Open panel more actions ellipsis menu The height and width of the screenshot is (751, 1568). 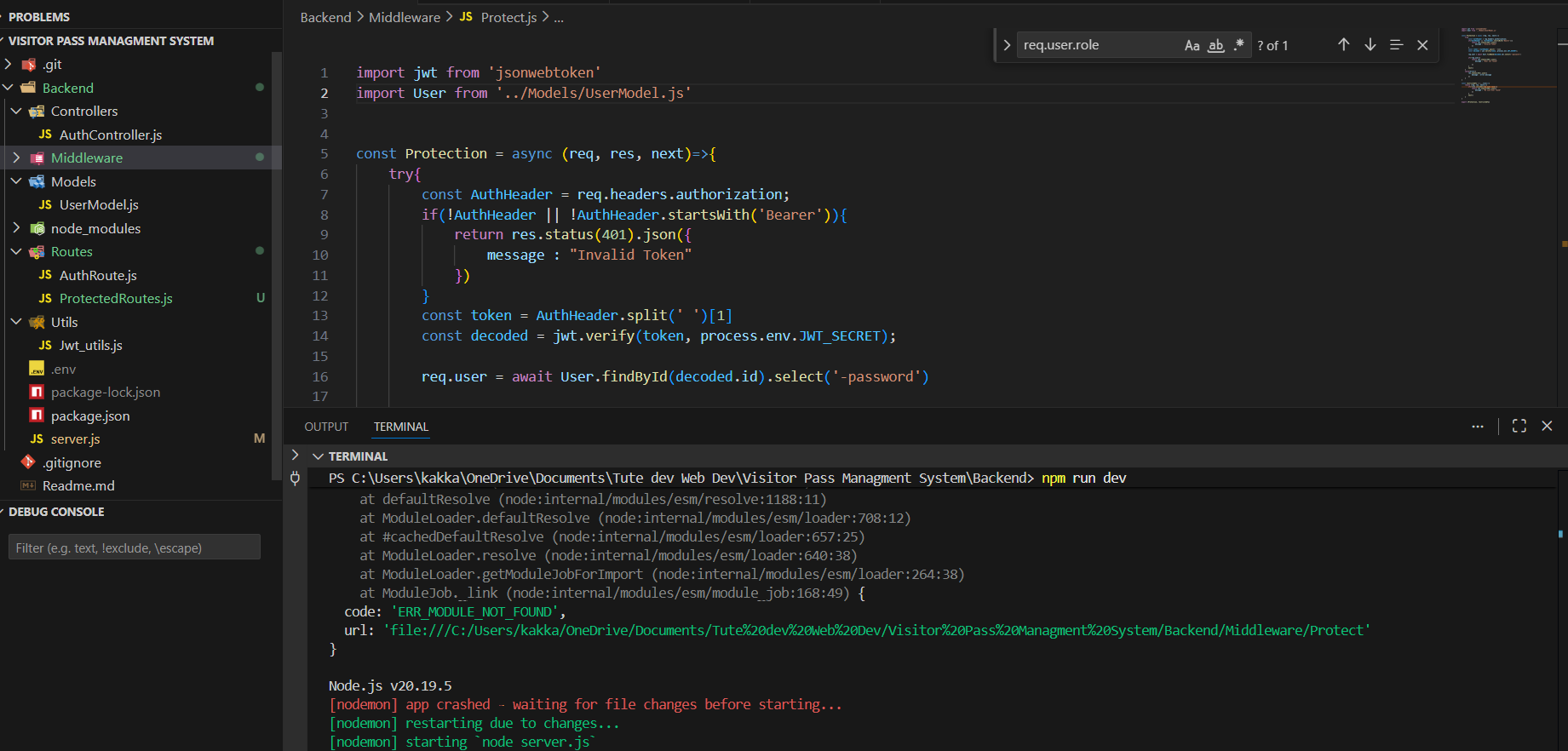1477,427
